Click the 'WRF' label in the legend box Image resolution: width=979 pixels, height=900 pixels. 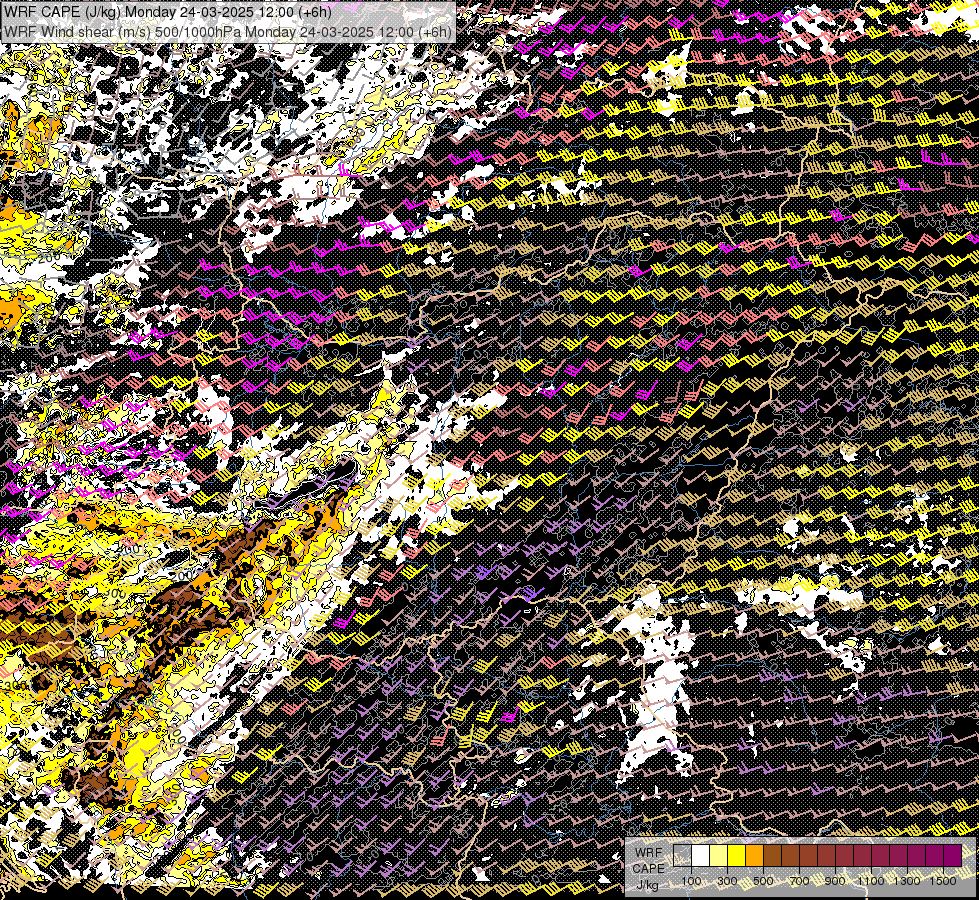(649, 853)
